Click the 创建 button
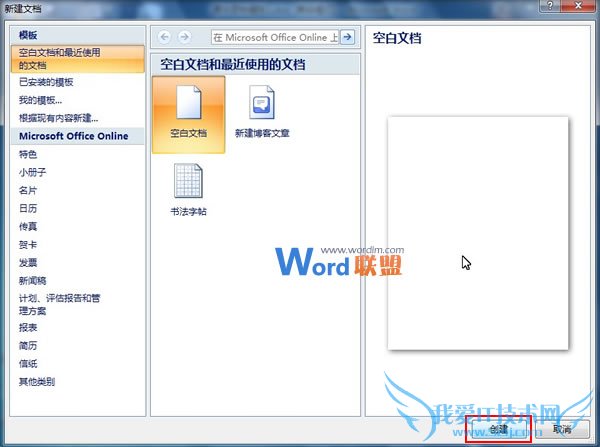Viewport: 600px width, 447px height. (x=499, y=429)
